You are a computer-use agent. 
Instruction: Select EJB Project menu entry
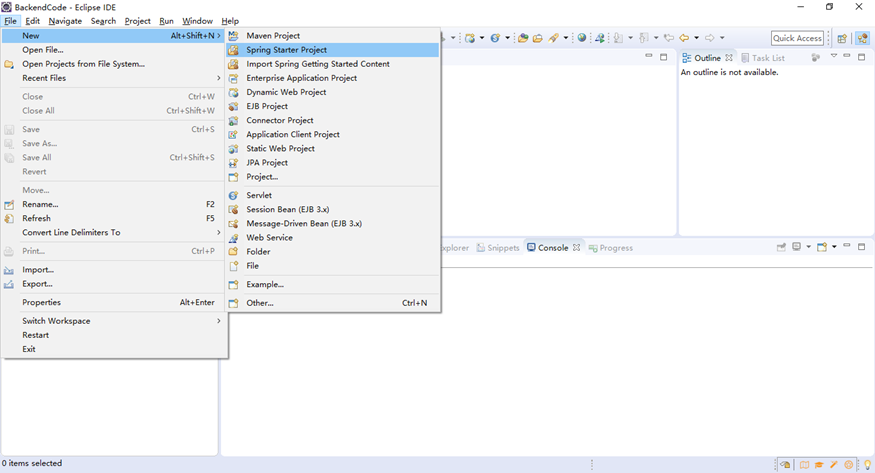(x=332, y=106)
